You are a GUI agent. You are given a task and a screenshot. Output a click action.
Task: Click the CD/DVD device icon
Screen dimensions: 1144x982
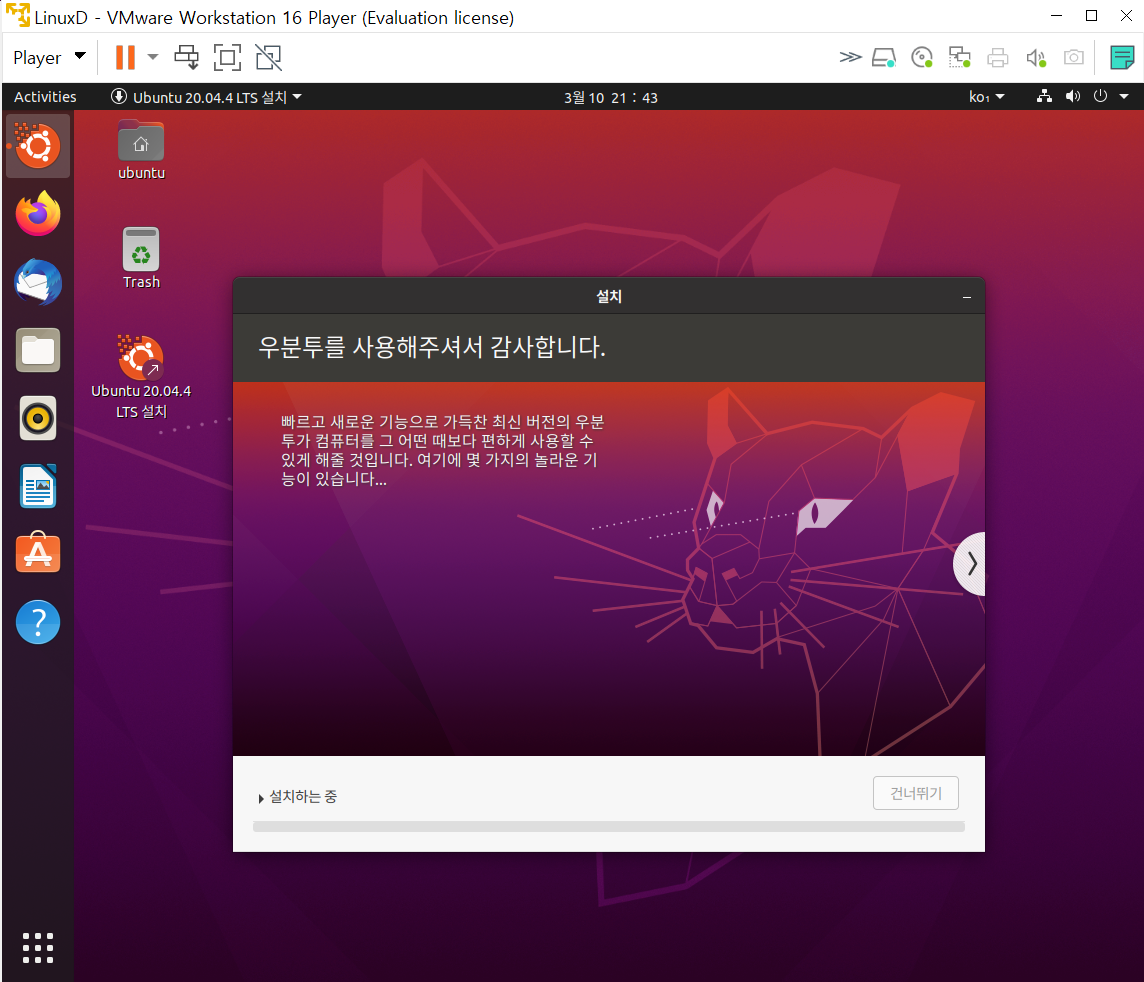click(x=922, y=57)
